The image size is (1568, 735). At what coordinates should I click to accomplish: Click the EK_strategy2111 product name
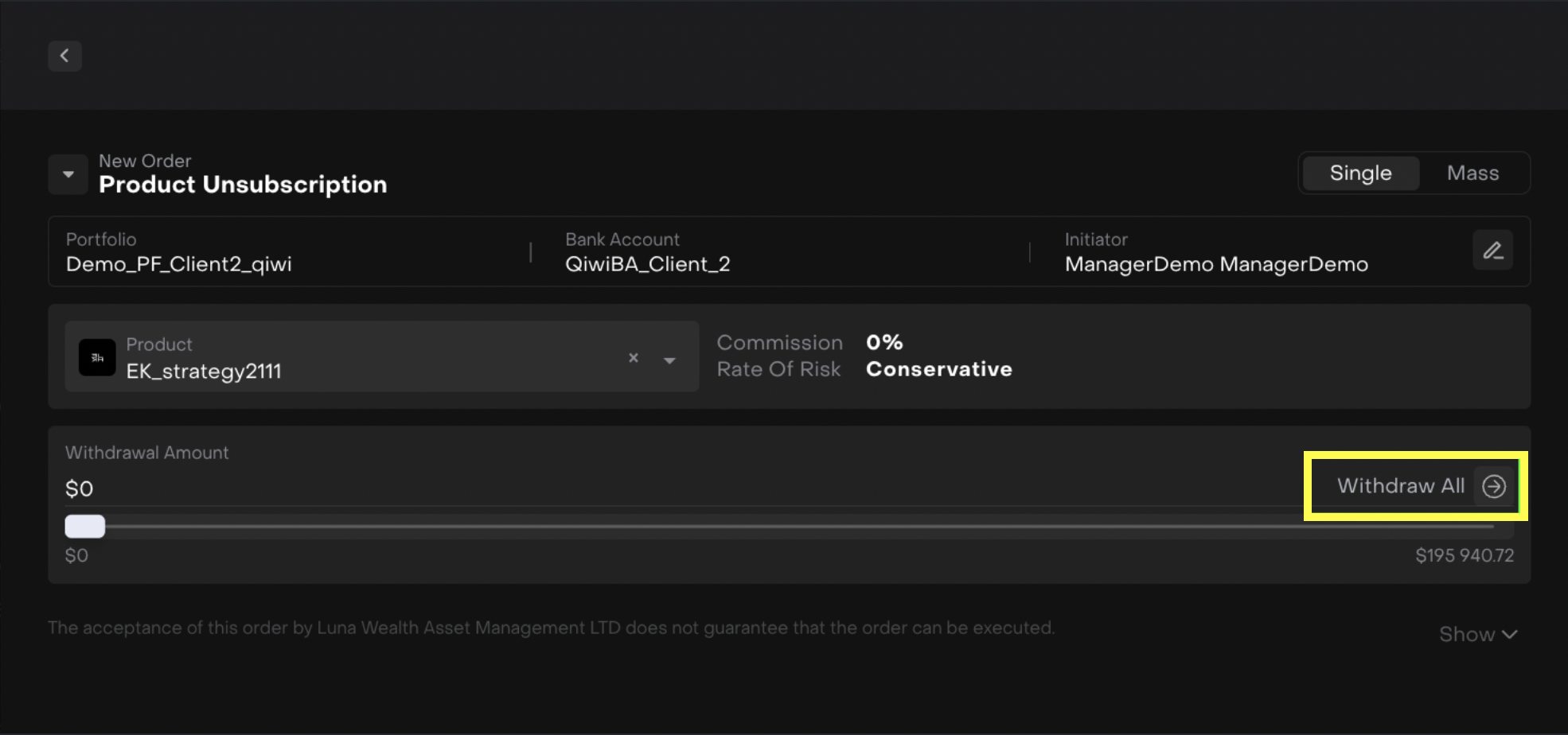pos(204,371)
